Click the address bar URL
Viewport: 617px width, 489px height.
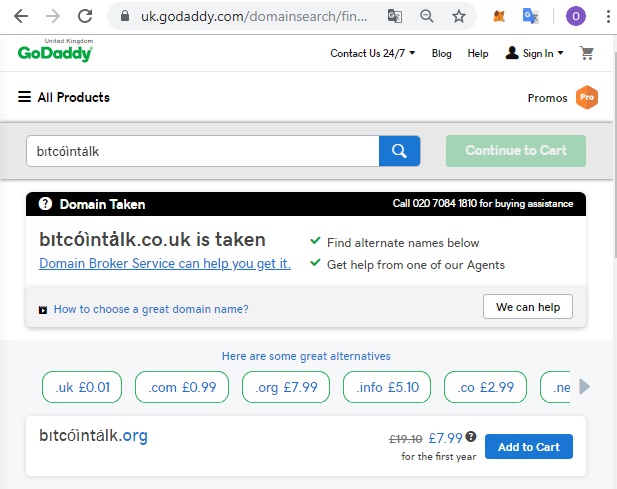coord(254,16)
